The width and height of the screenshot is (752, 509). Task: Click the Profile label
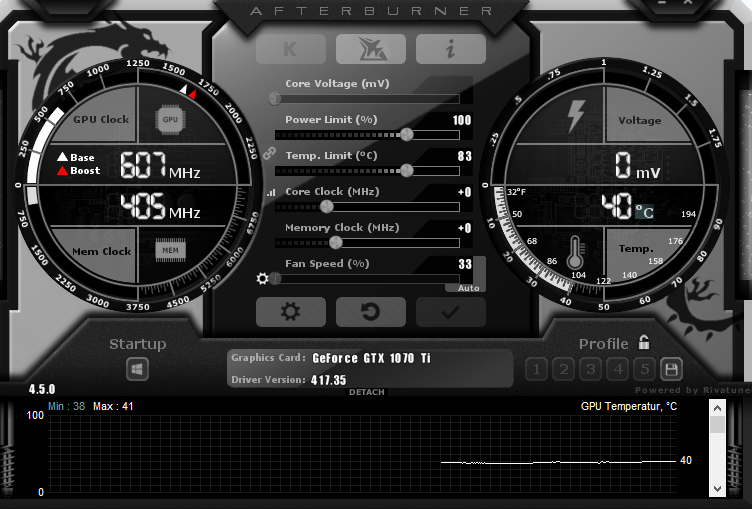click(603, 344)
